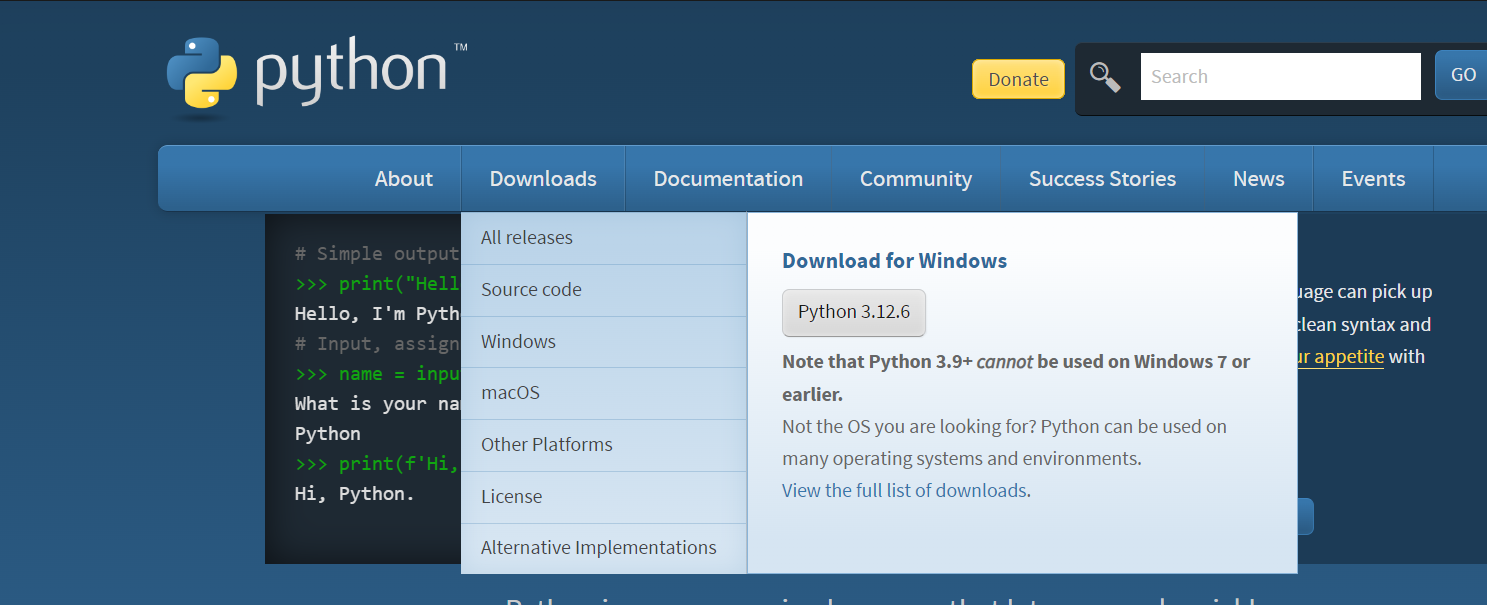The height and width of the screenshot is (605, 1487).
Task: Choose macOS in the Downloads submenu
Action: coord(604,393)
